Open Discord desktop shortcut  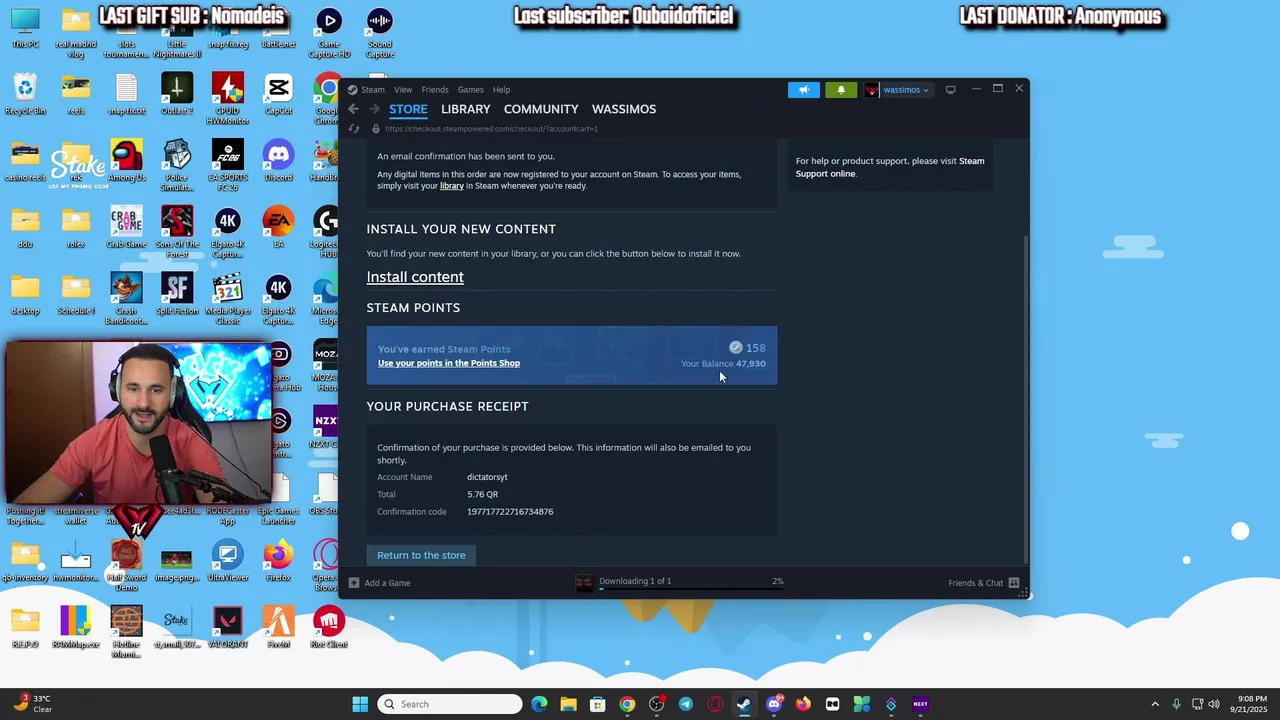coord(278,162)
